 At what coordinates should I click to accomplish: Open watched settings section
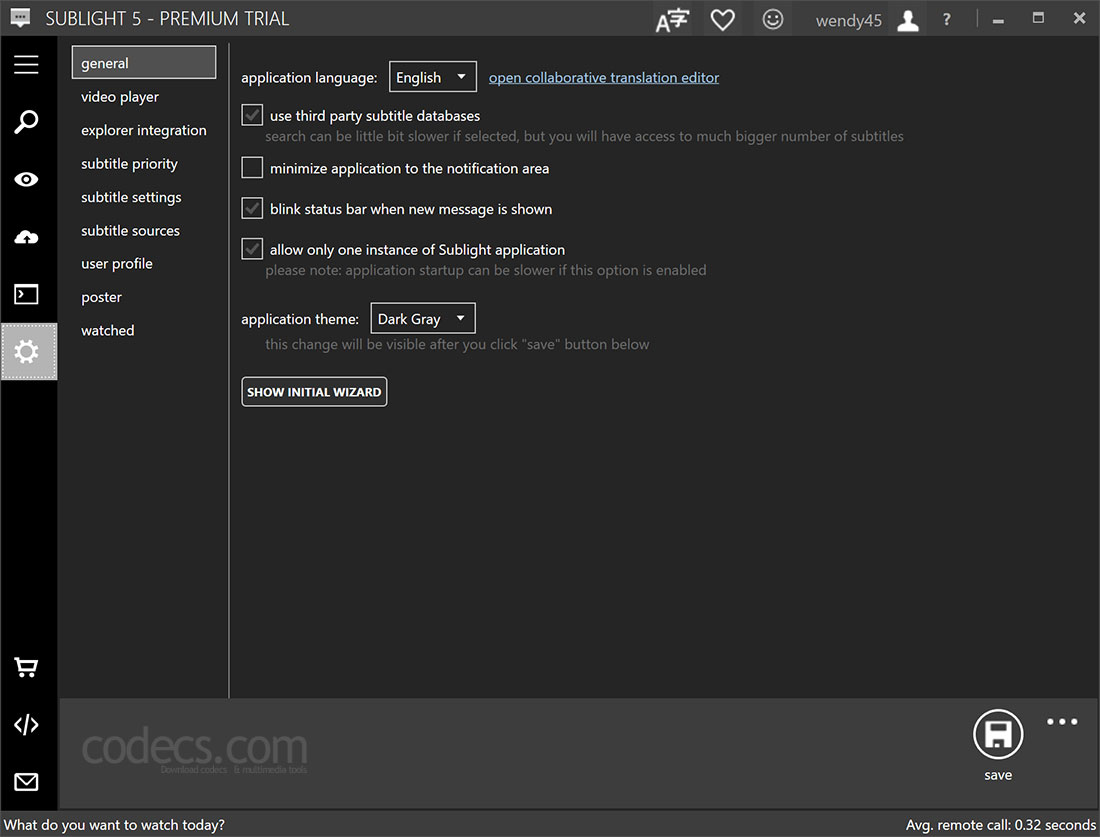(107, 330)
